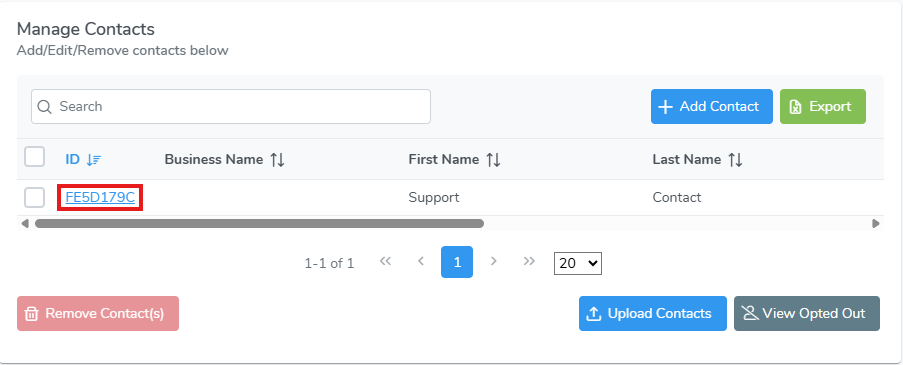
Task: Open the View Opted Out list
Action: point(807,314)
